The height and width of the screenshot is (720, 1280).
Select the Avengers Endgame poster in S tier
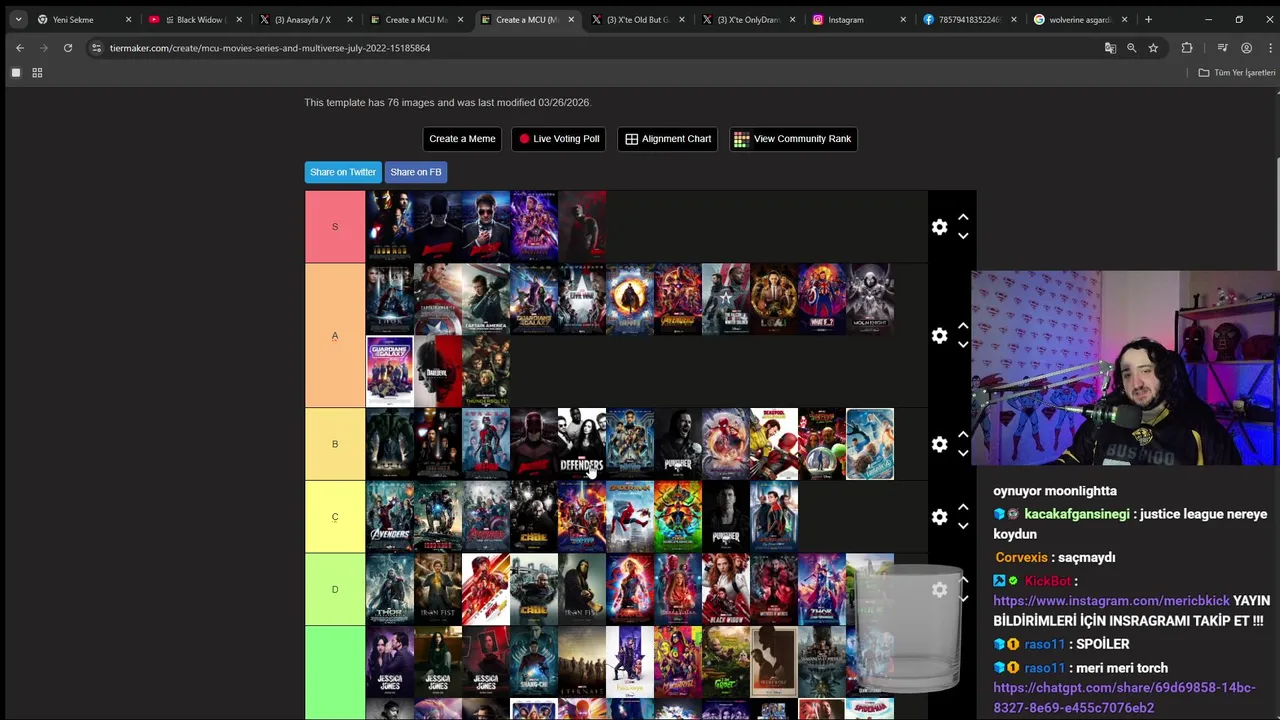(534, 227)
